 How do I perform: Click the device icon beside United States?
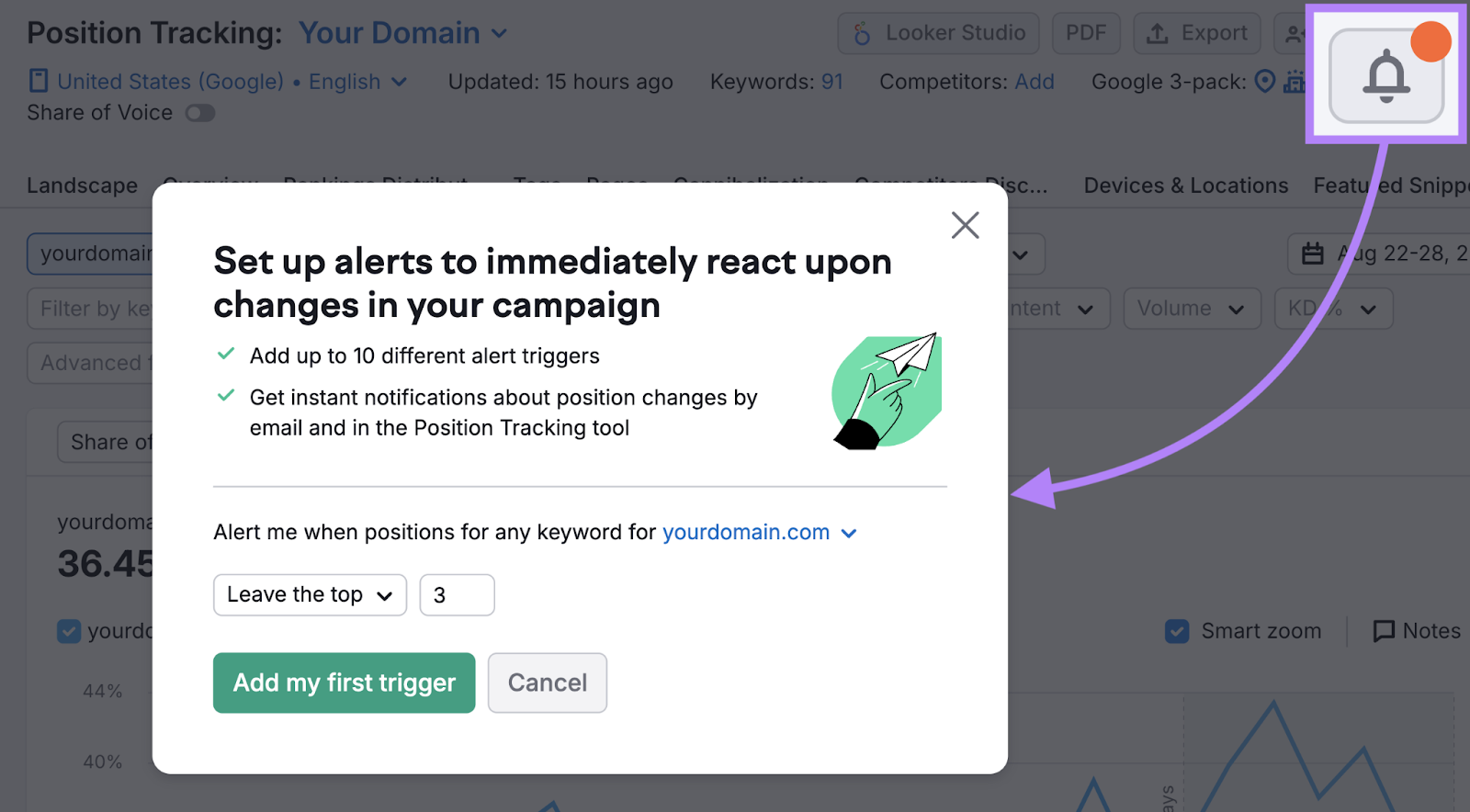click(39, 81)
